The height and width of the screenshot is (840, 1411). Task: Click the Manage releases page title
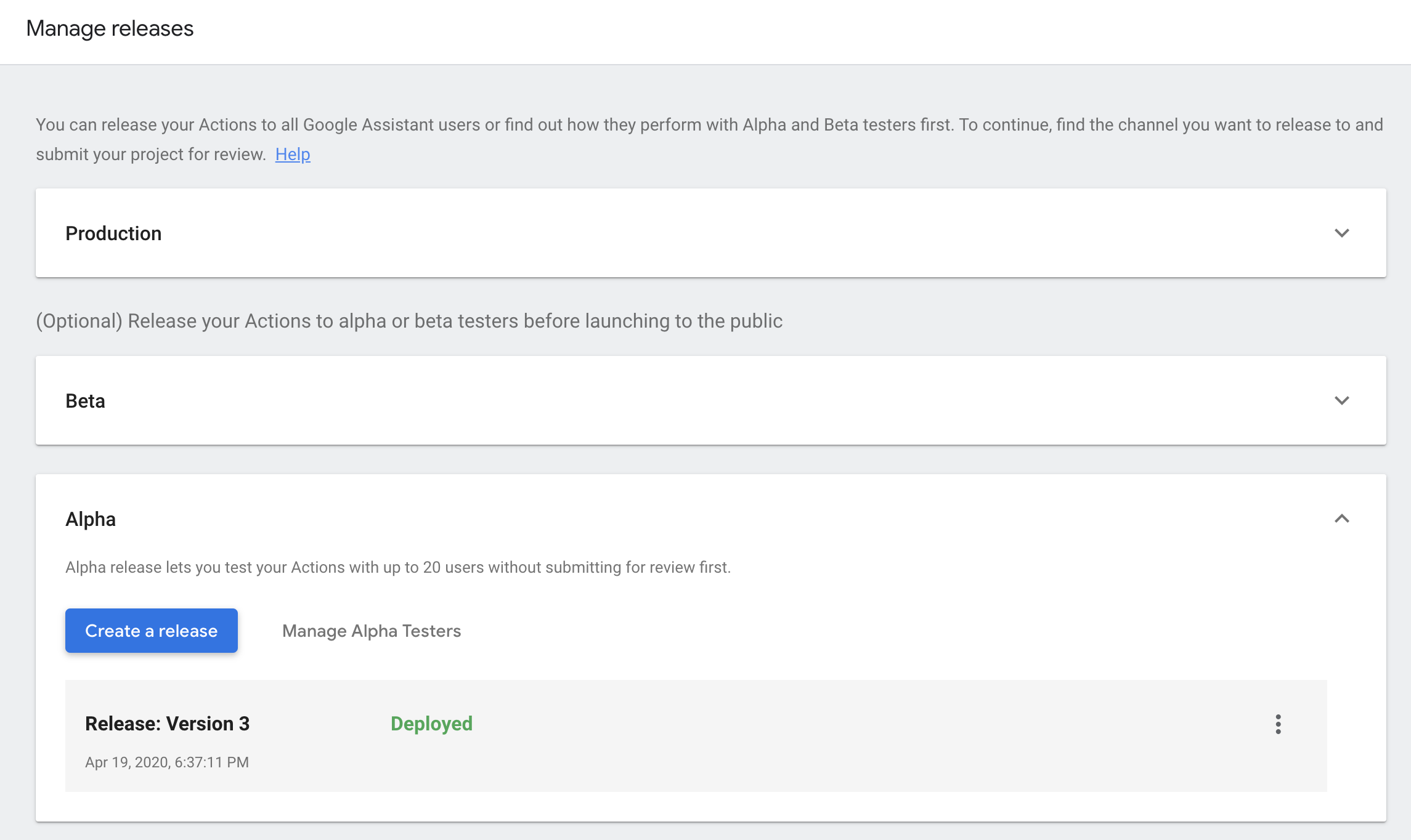pyautogui.click(x=110, y=28)
